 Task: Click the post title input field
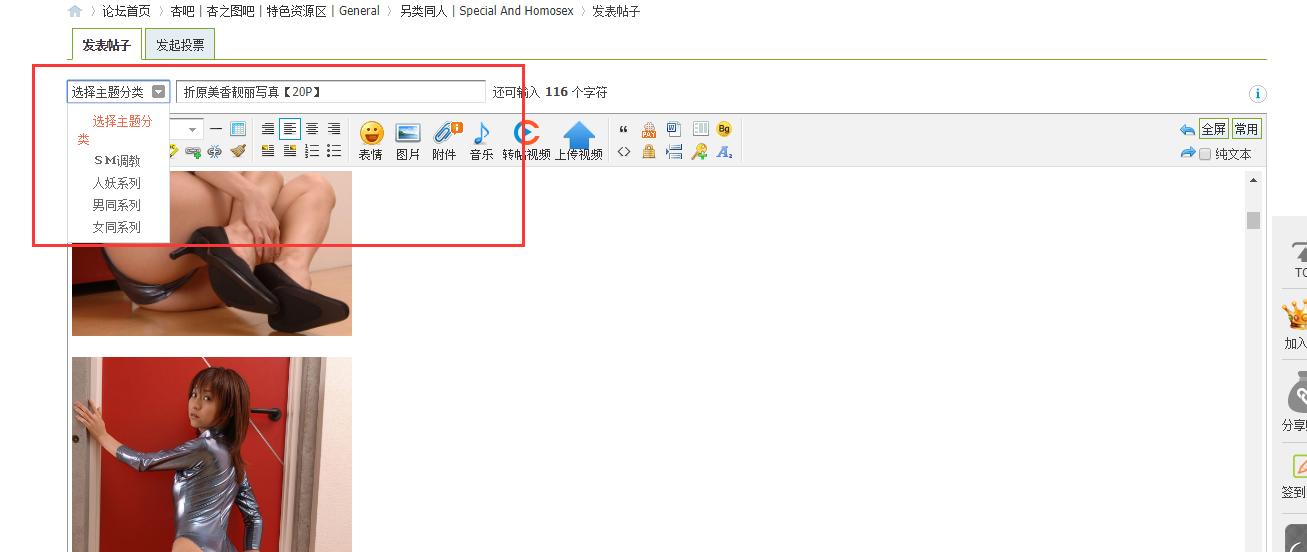(331, 92)
